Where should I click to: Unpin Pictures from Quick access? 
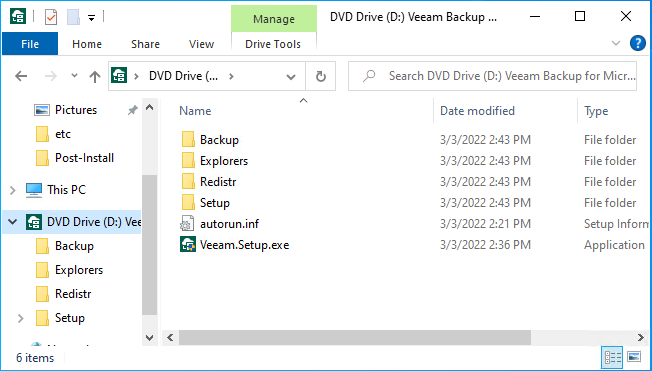132,110
